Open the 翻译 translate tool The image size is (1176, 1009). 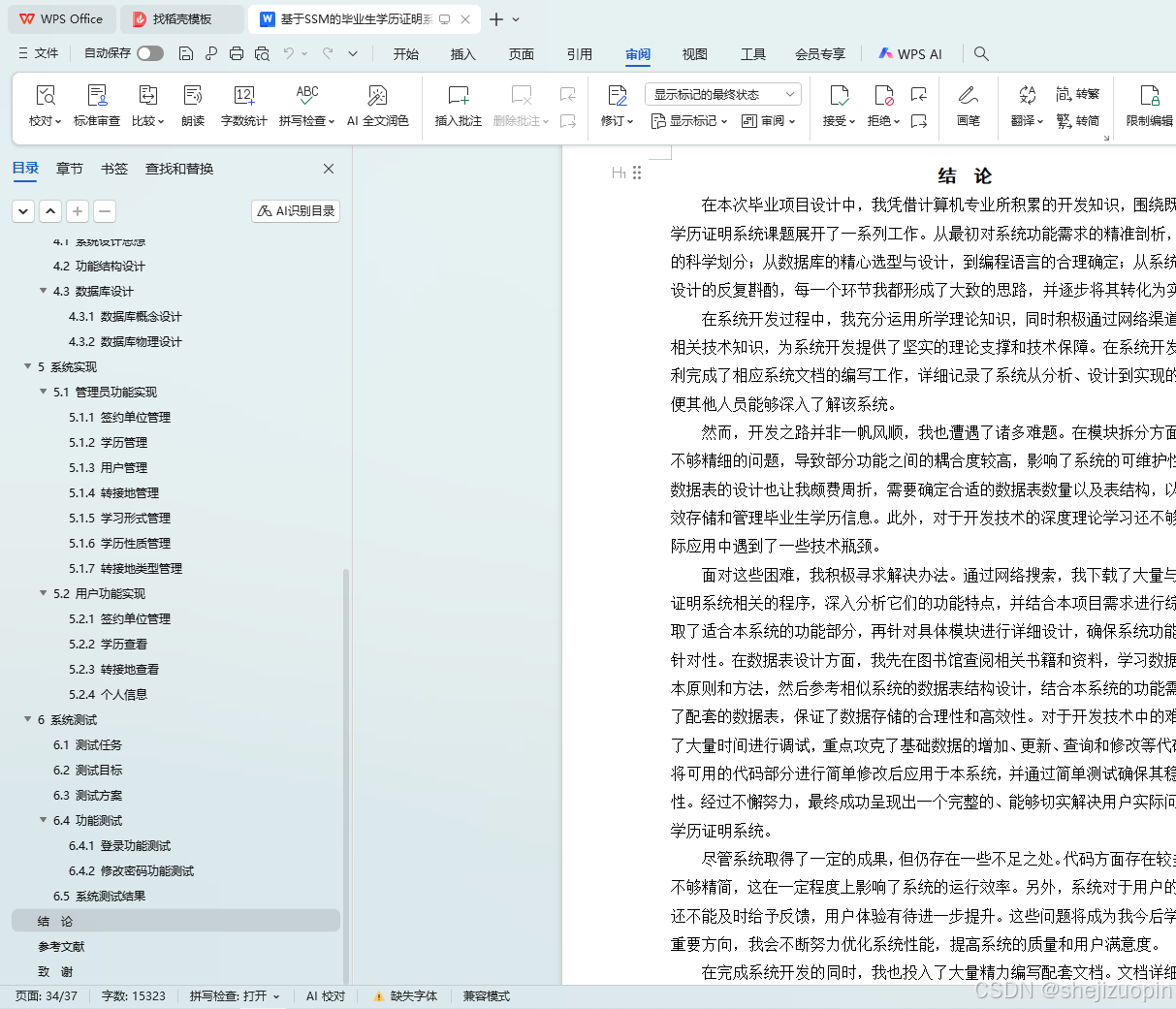pos(1028,105)
